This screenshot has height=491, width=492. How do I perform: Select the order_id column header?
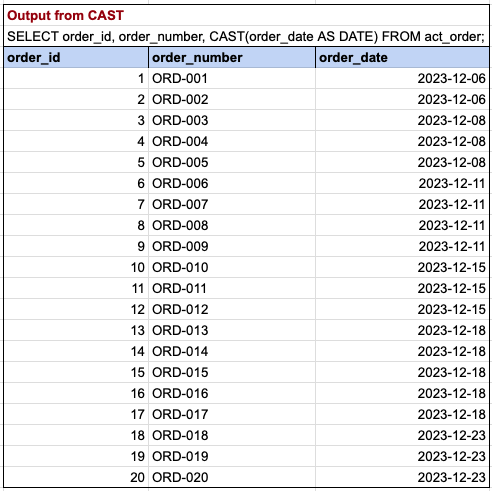pos(76,58)
